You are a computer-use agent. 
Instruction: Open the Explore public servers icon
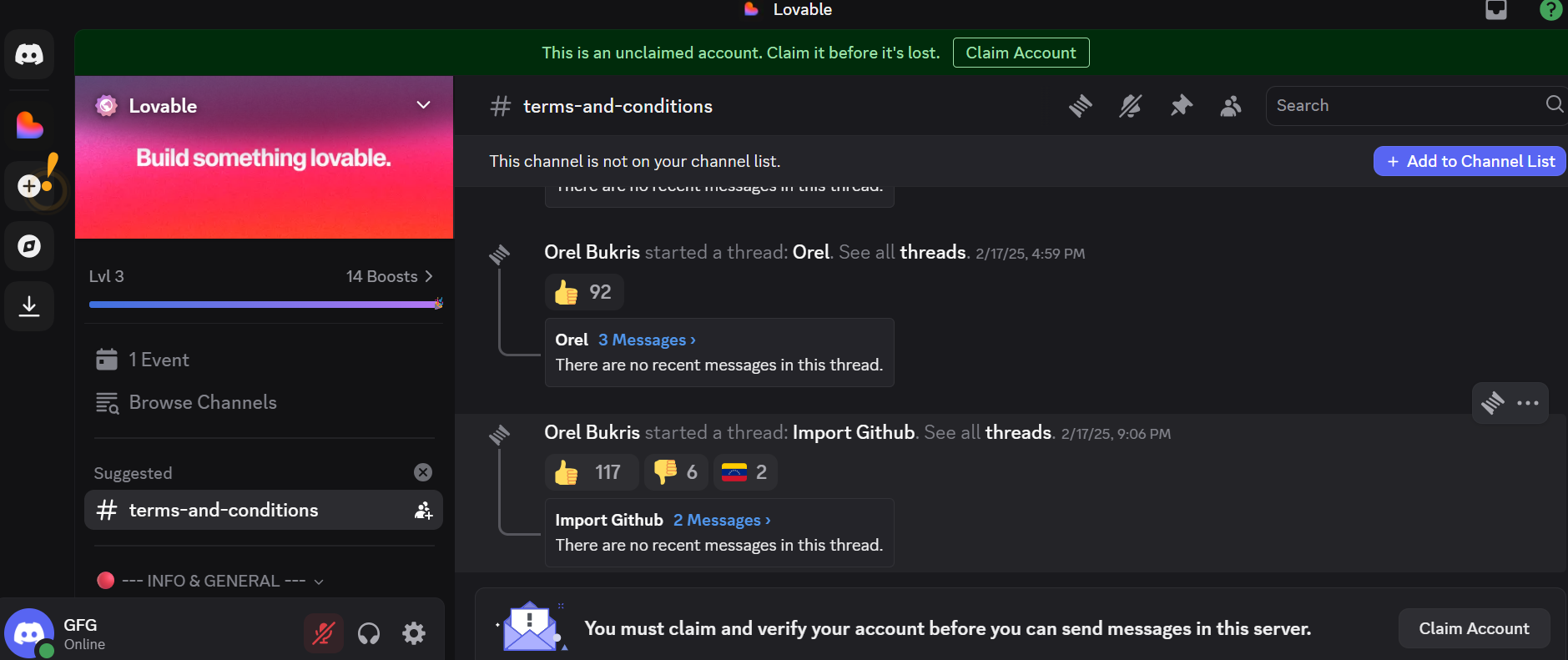29,246
